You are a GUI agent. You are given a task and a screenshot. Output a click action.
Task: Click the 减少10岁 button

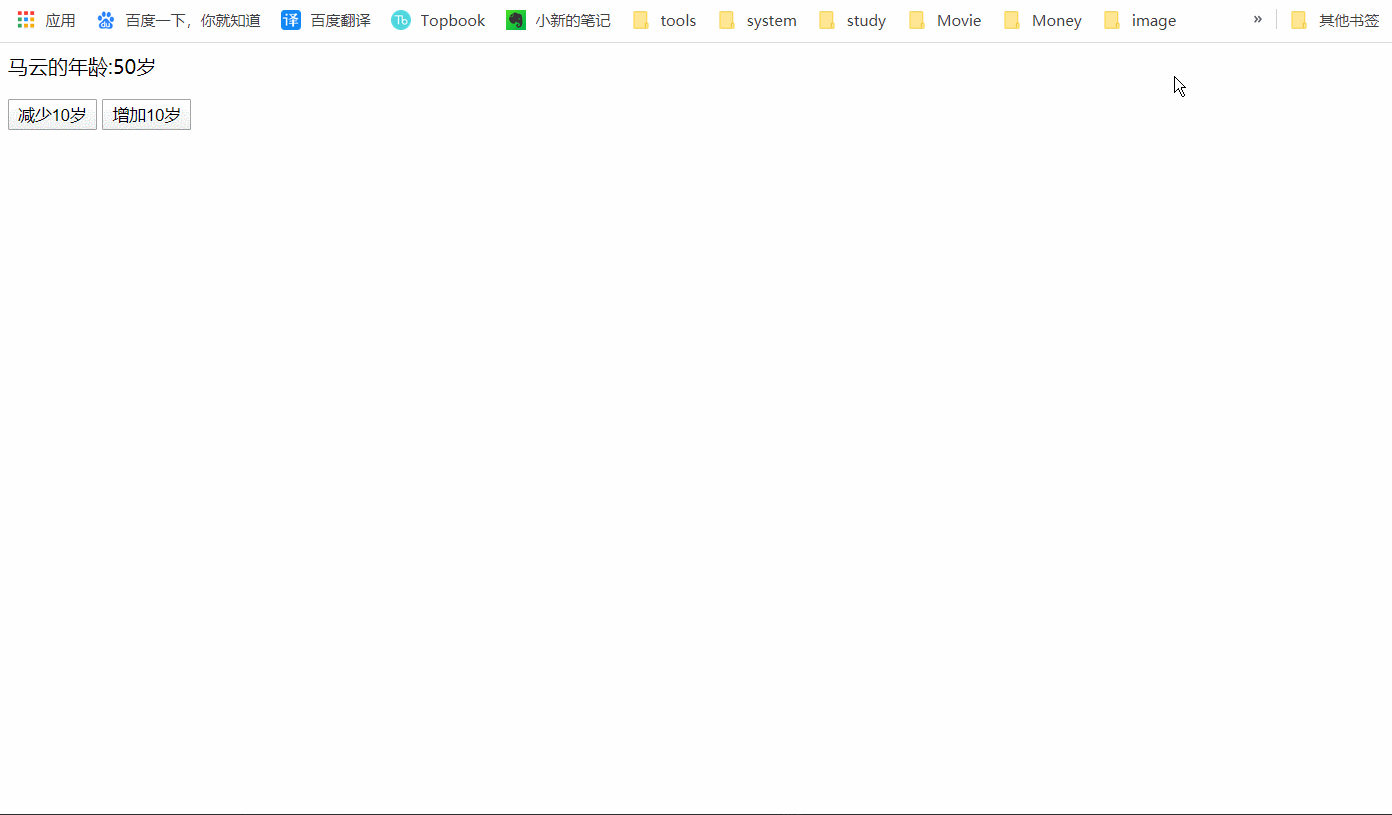(52, 114)
